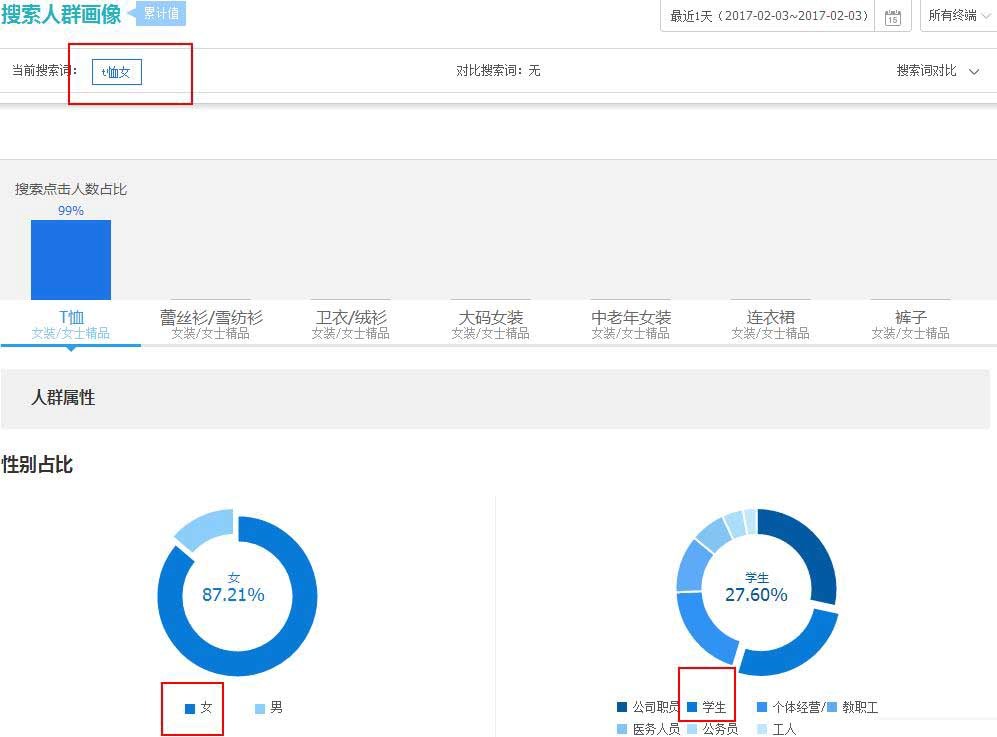Viewport: 997px width, 737px height.
Task: Open the calendar date picker icon
Action: pyautogui.click(x=893, y=16)
